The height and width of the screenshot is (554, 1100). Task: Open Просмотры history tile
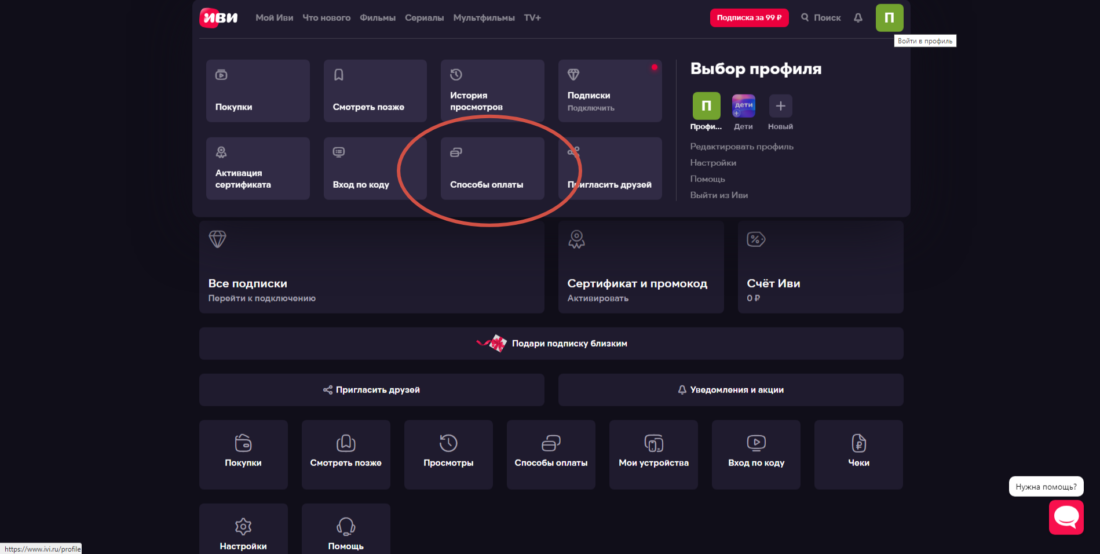[448, 454]
